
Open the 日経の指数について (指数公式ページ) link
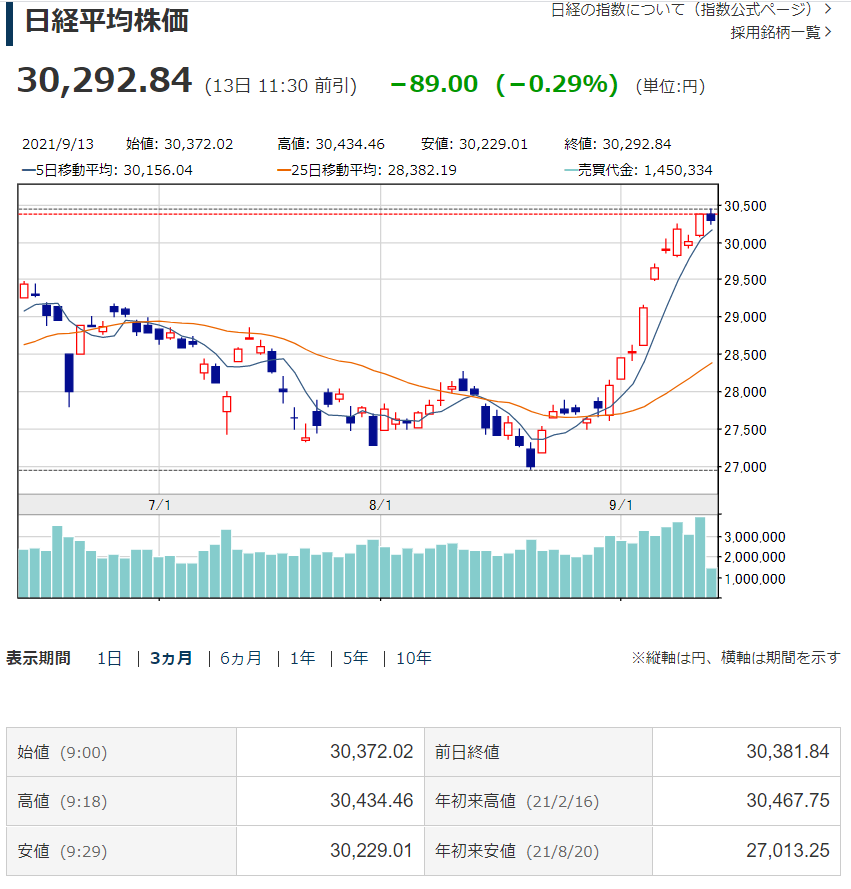[x=691, y=10]
